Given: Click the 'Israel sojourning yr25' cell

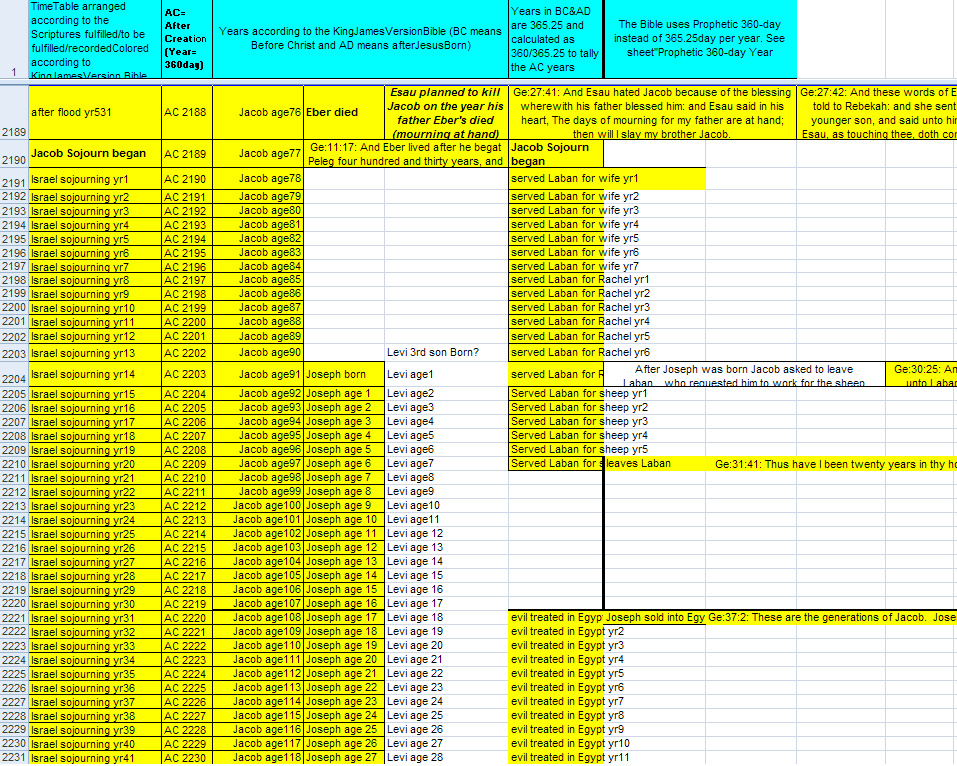Looking at the screenshot, I should click(95, 534).
